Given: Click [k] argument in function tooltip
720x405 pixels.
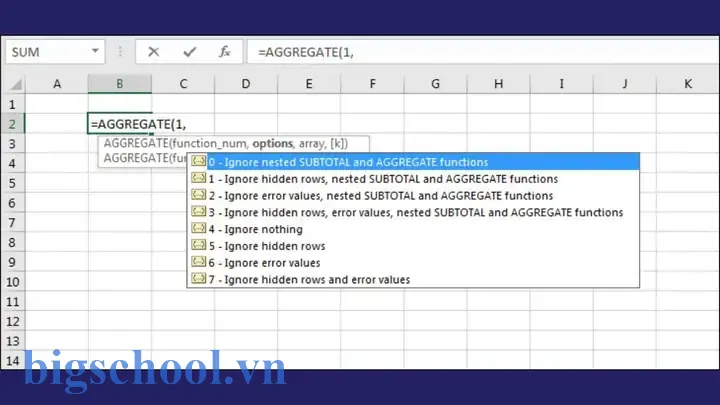Looking at the screenshot, I should pos(338,143).
